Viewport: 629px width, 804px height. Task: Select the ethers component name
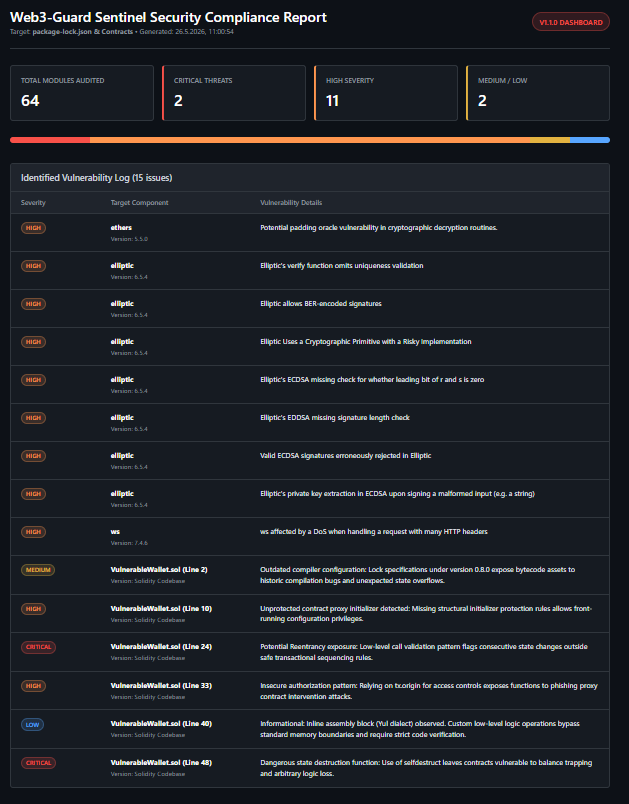[121, 228]
